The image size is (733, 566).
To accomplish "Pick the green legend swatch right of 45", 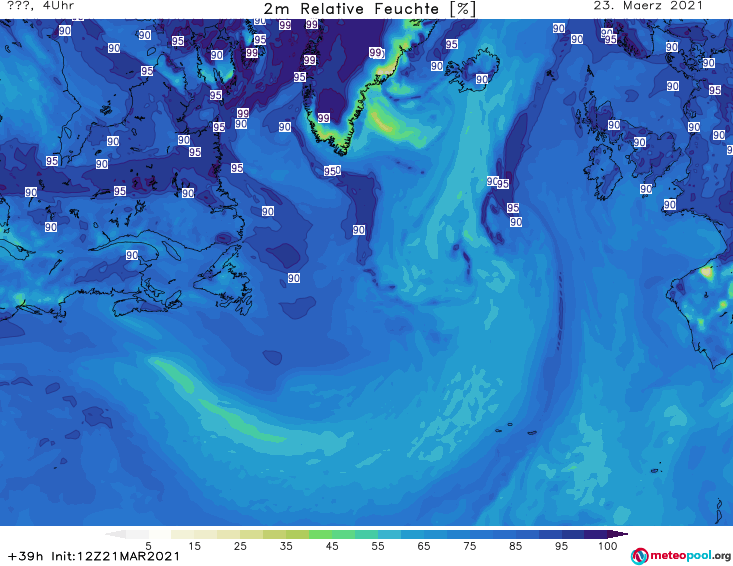I will [343, 534].
